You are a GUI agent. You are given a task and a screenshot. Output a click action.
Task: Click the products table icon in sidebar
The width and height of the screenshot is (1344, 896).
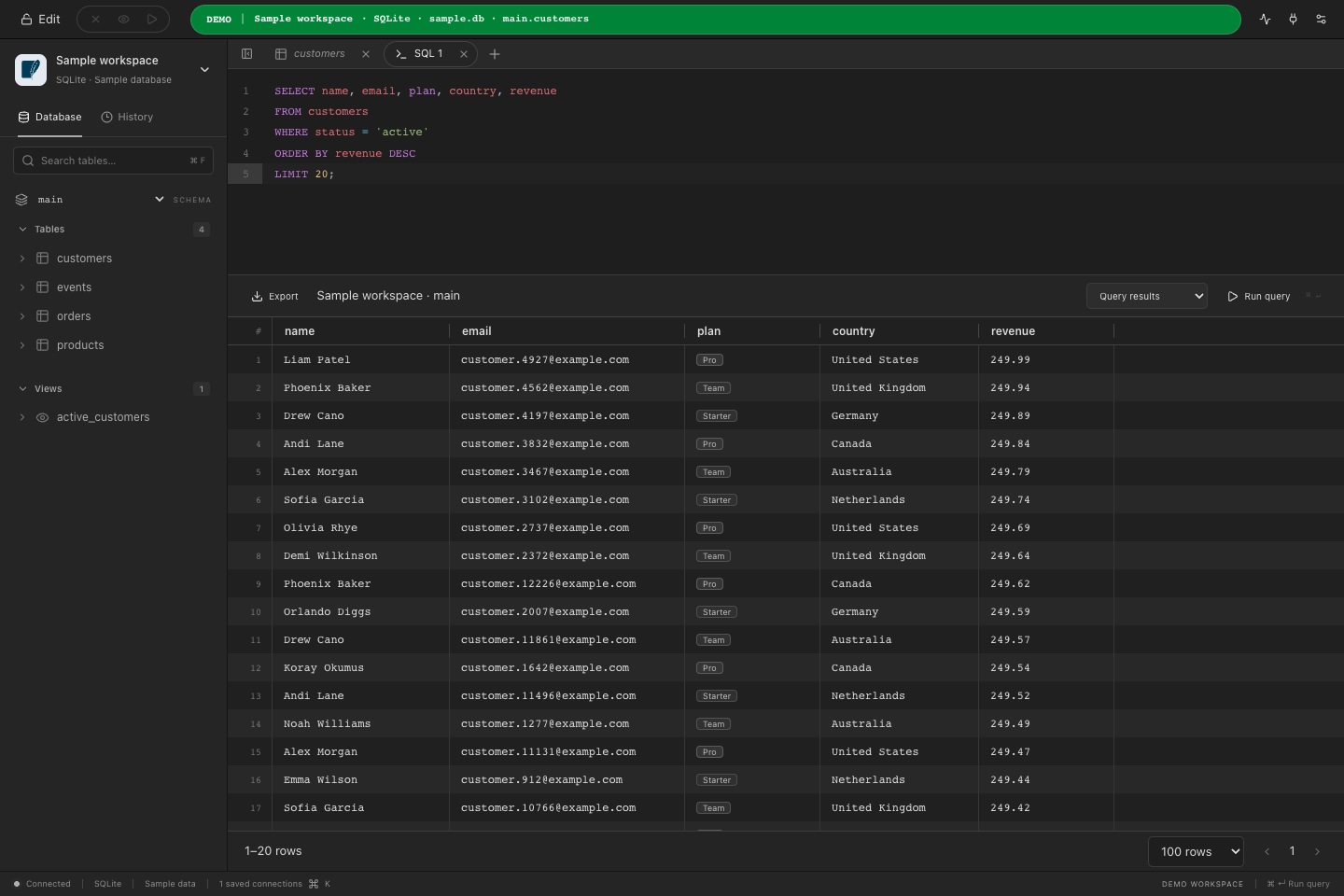tap(42, 345)
